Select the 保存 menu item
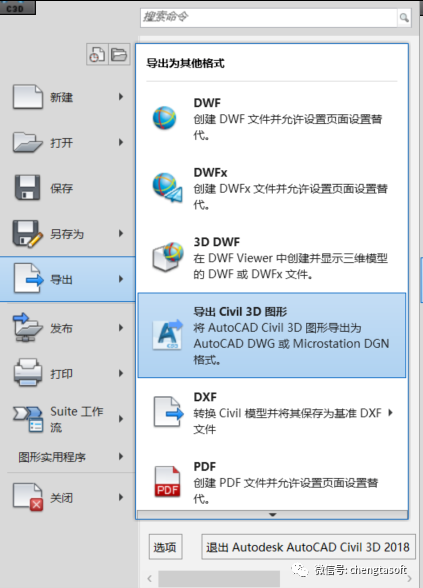This screenshot has height=588, width=423. [68, 188]
